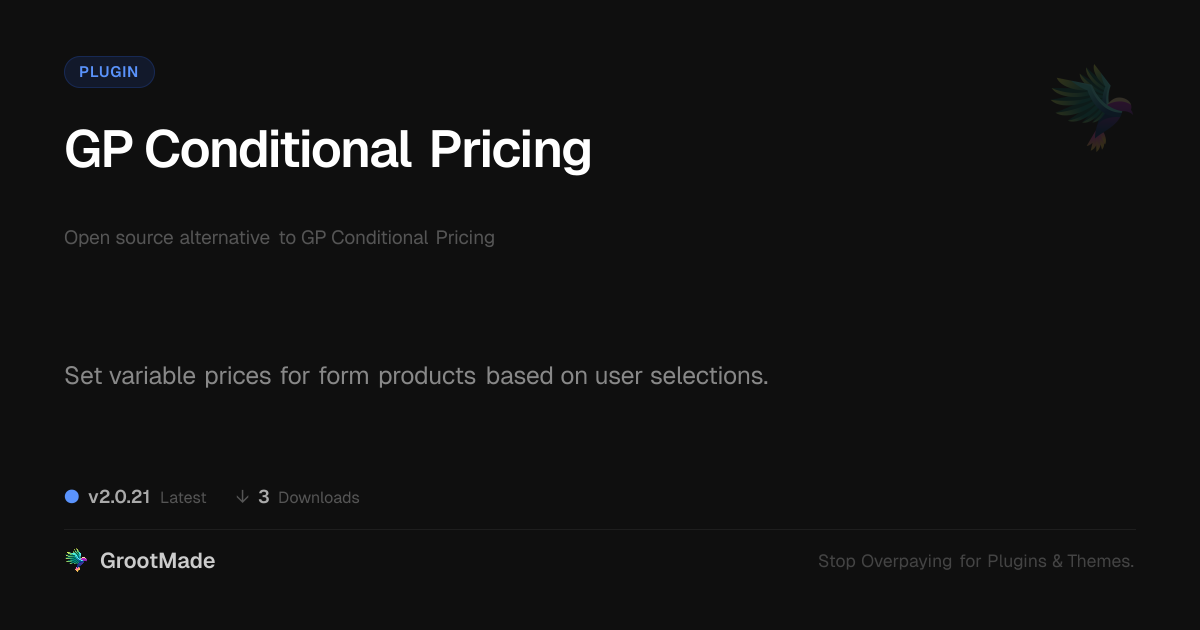Select the GP Conditional Pricing main heading
This screenshot has height=630, width=1200.
tap(327, 150)
